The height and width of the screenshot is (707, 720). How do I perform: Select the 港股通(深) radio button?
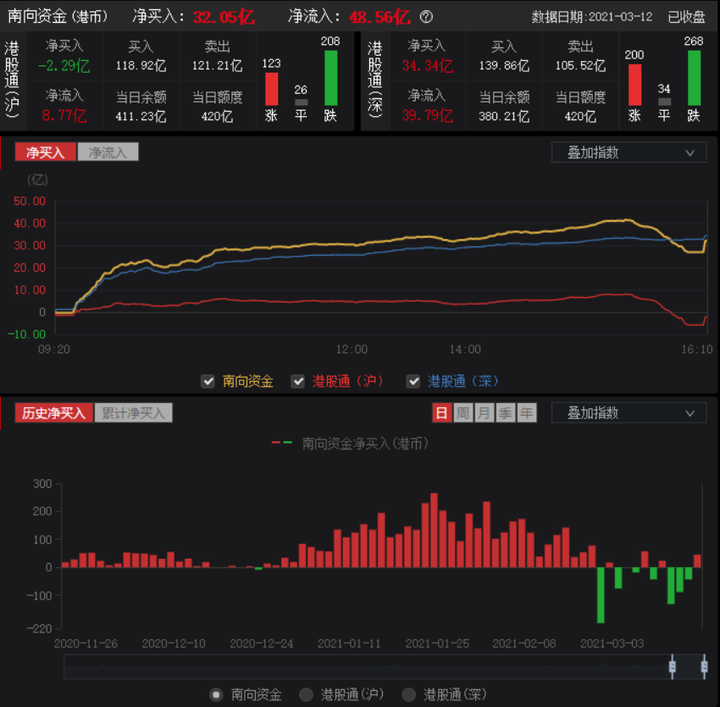409,695
